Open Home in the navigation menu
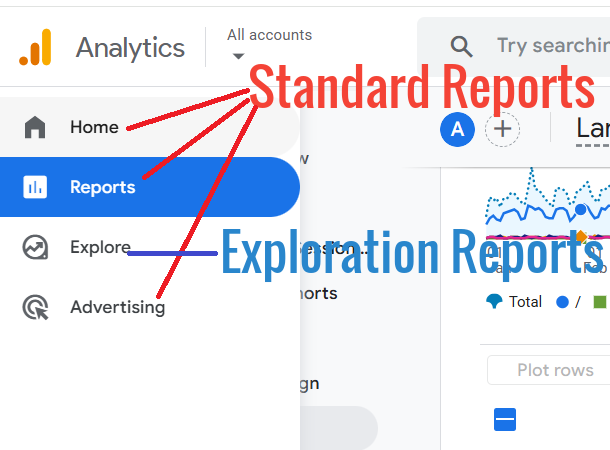The width and height of the screenshot is (610, 450). click(x=150, y=127)
